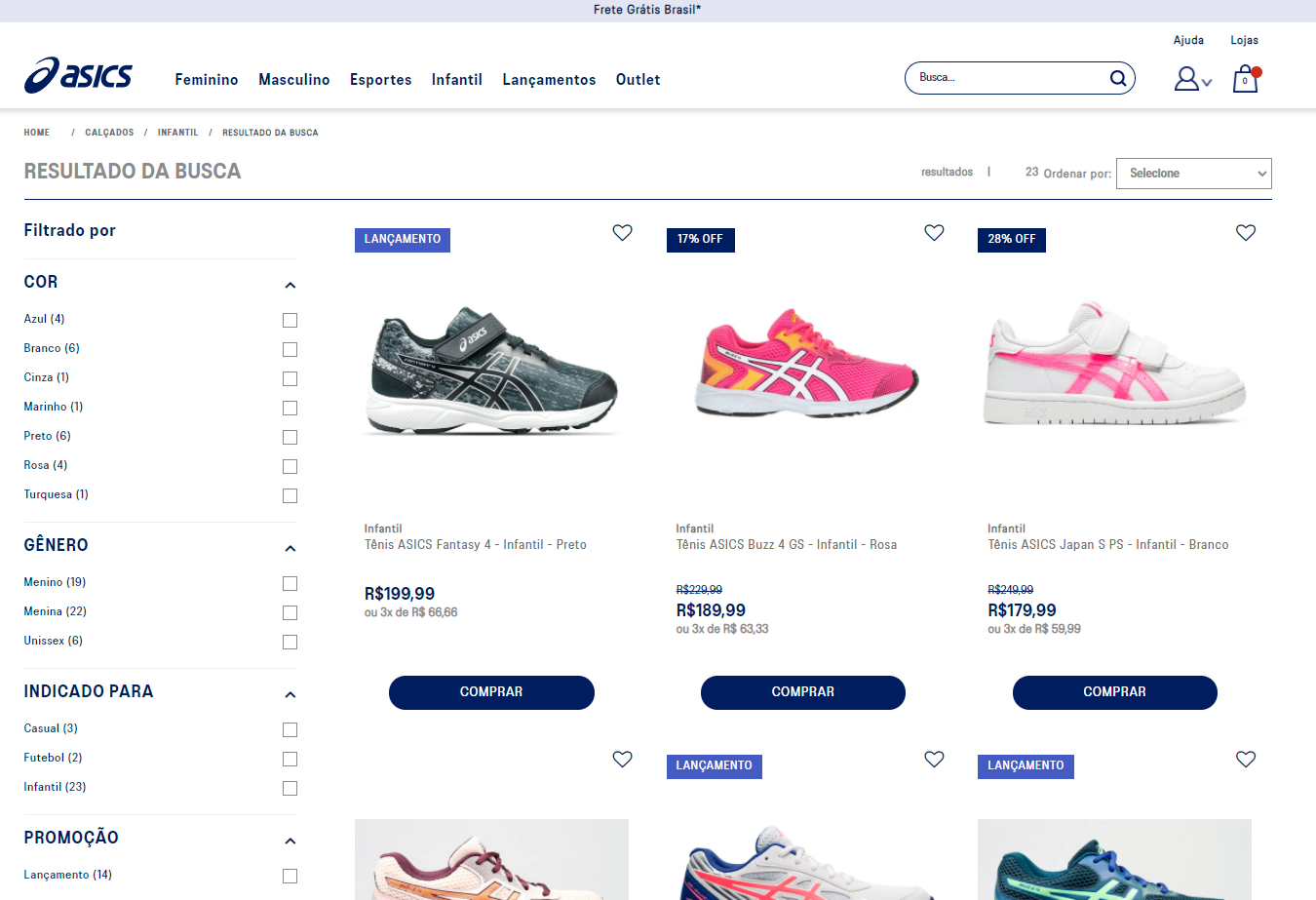The height and width of the screenshot is (900, 1316).
Task: Open the Ordenar por Selecione dropdown
Action: point(1194,174)
